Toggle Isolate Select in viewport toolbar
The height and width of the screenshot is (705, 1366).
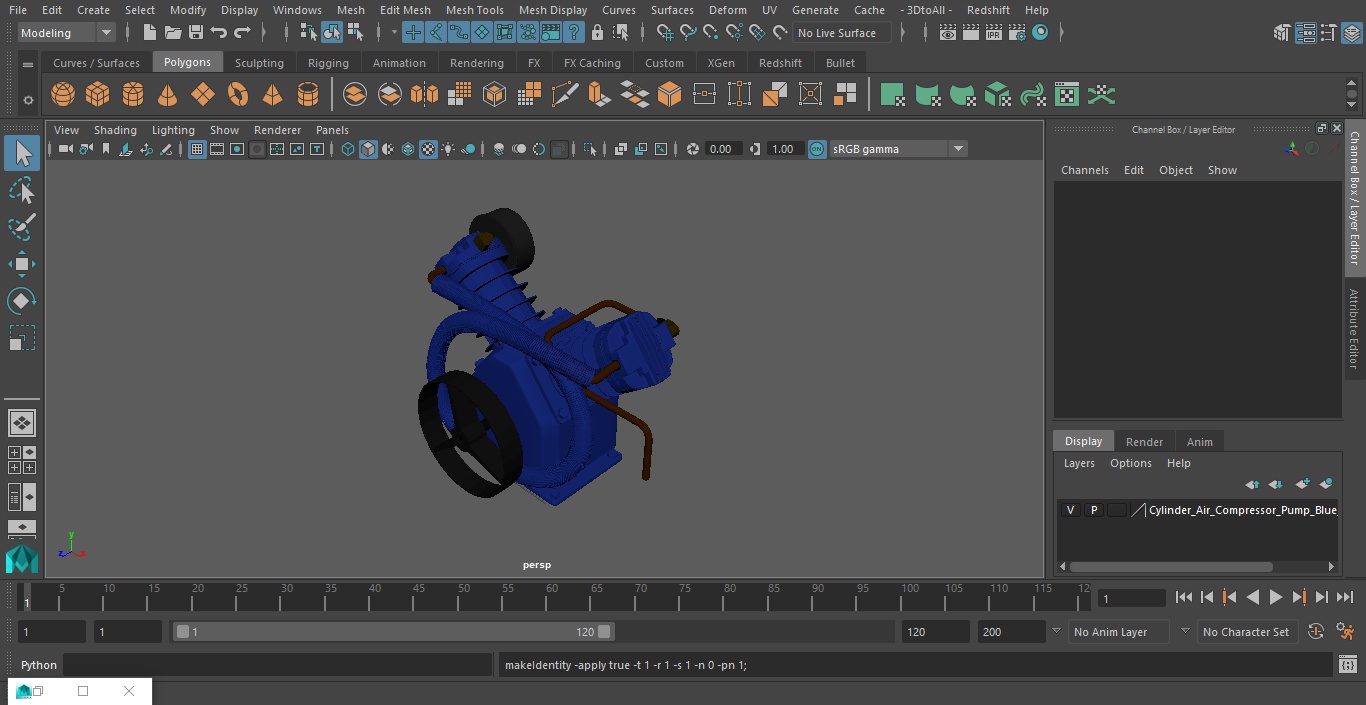(590, 149)
